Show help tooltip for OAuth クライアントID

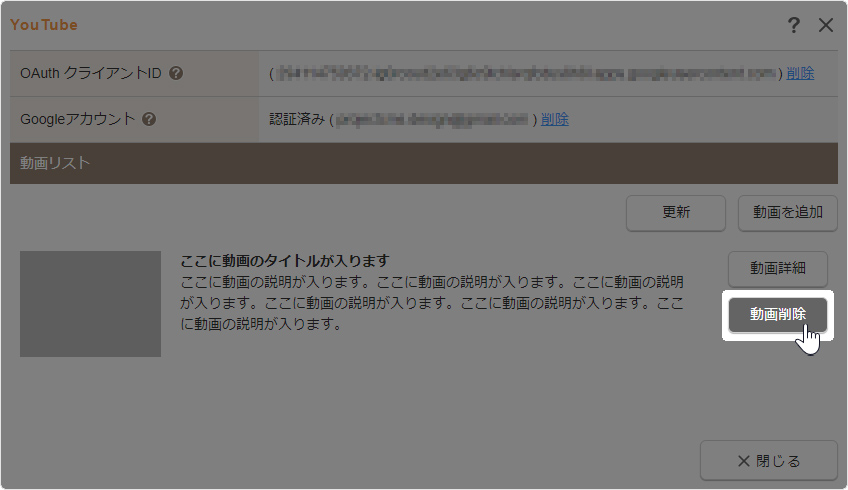point(176,73)
